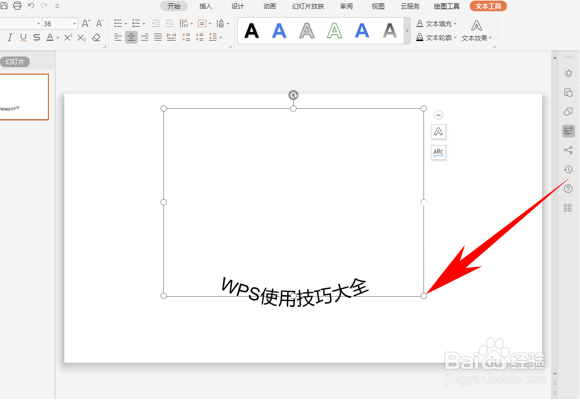
Task: Click the overlapping shapes icon in sidebar
Action: (568, 111)
